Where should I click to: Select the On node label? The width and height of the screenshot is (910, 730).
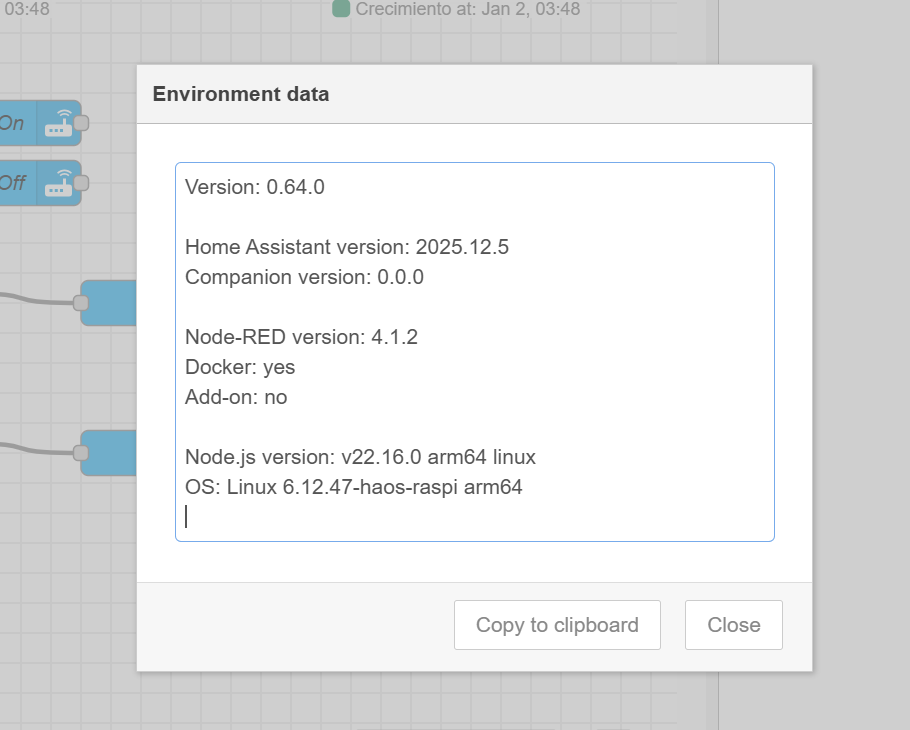[x=12, y=123]
